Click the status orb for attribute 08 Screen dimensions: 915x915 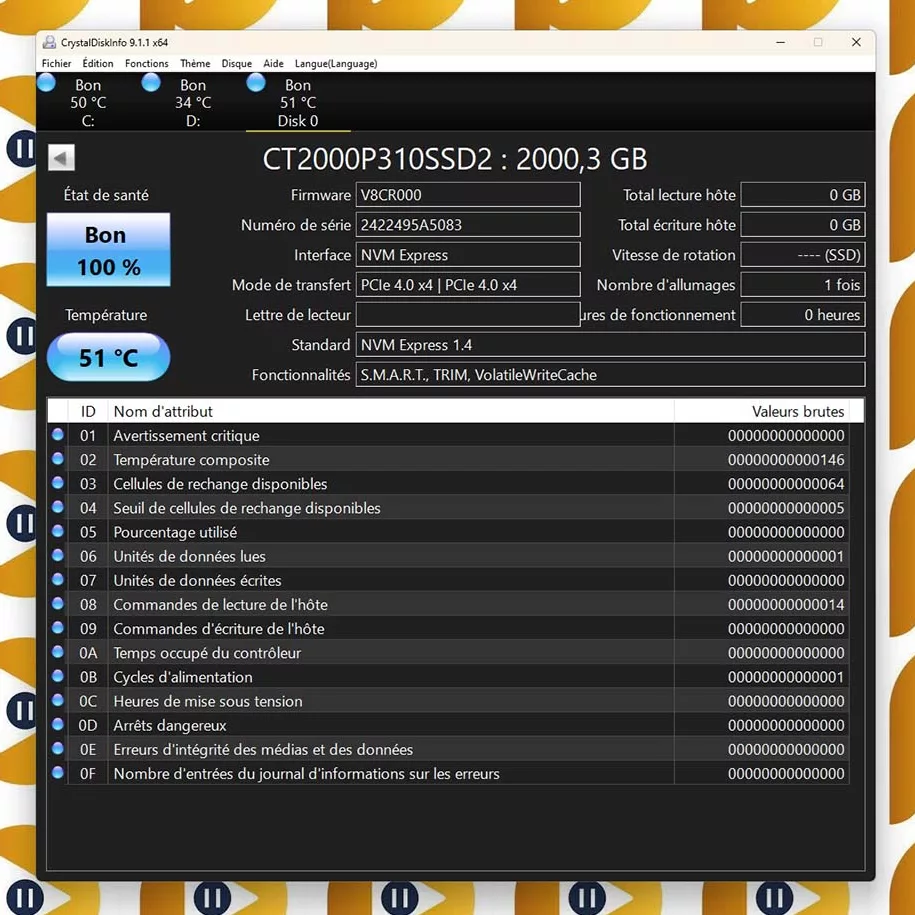(x=58, y=603)
